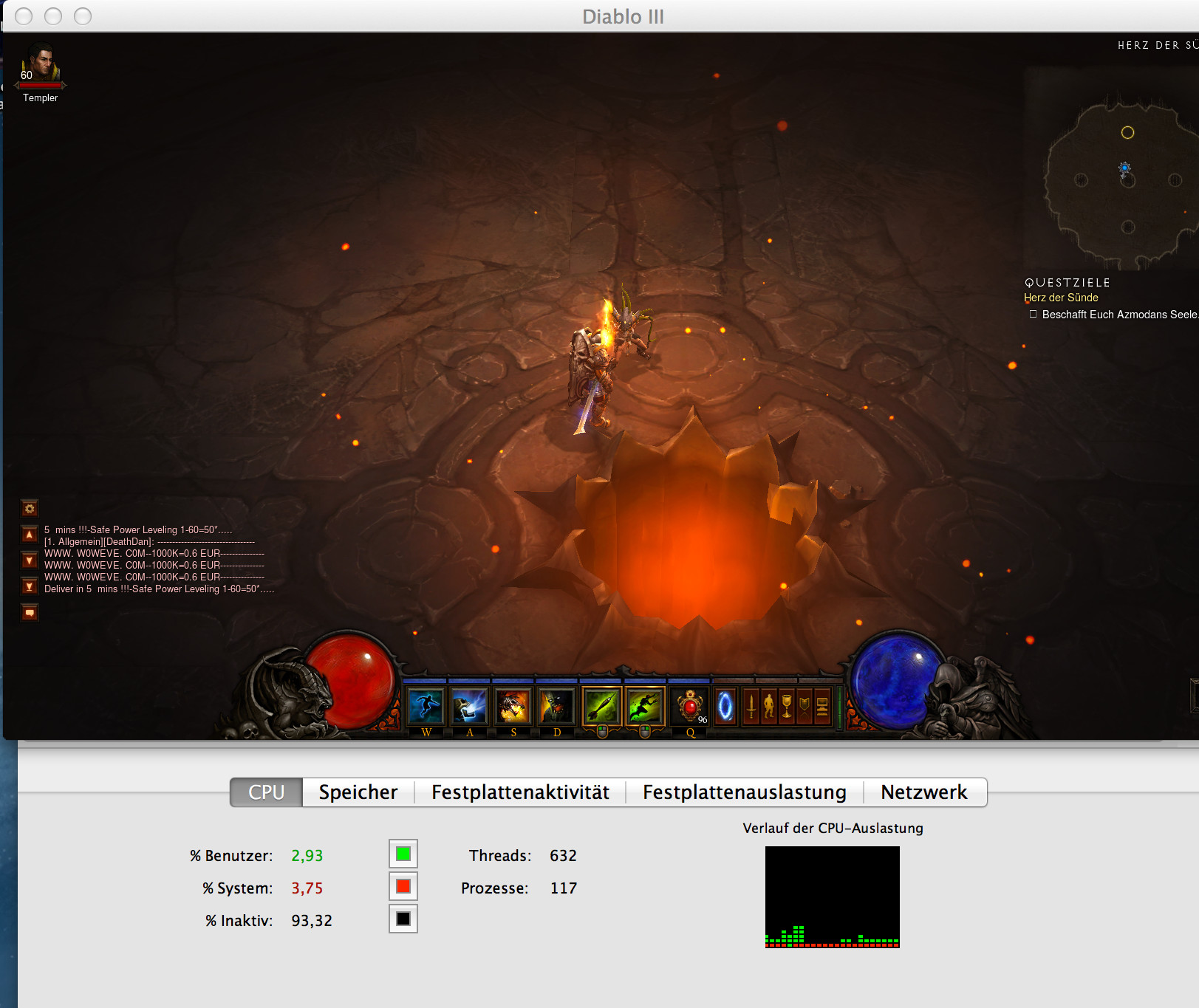Switch to the CPU tab
This screenshot has width=1199, height=1008.
pyautogui.click(x=266, y=792)
